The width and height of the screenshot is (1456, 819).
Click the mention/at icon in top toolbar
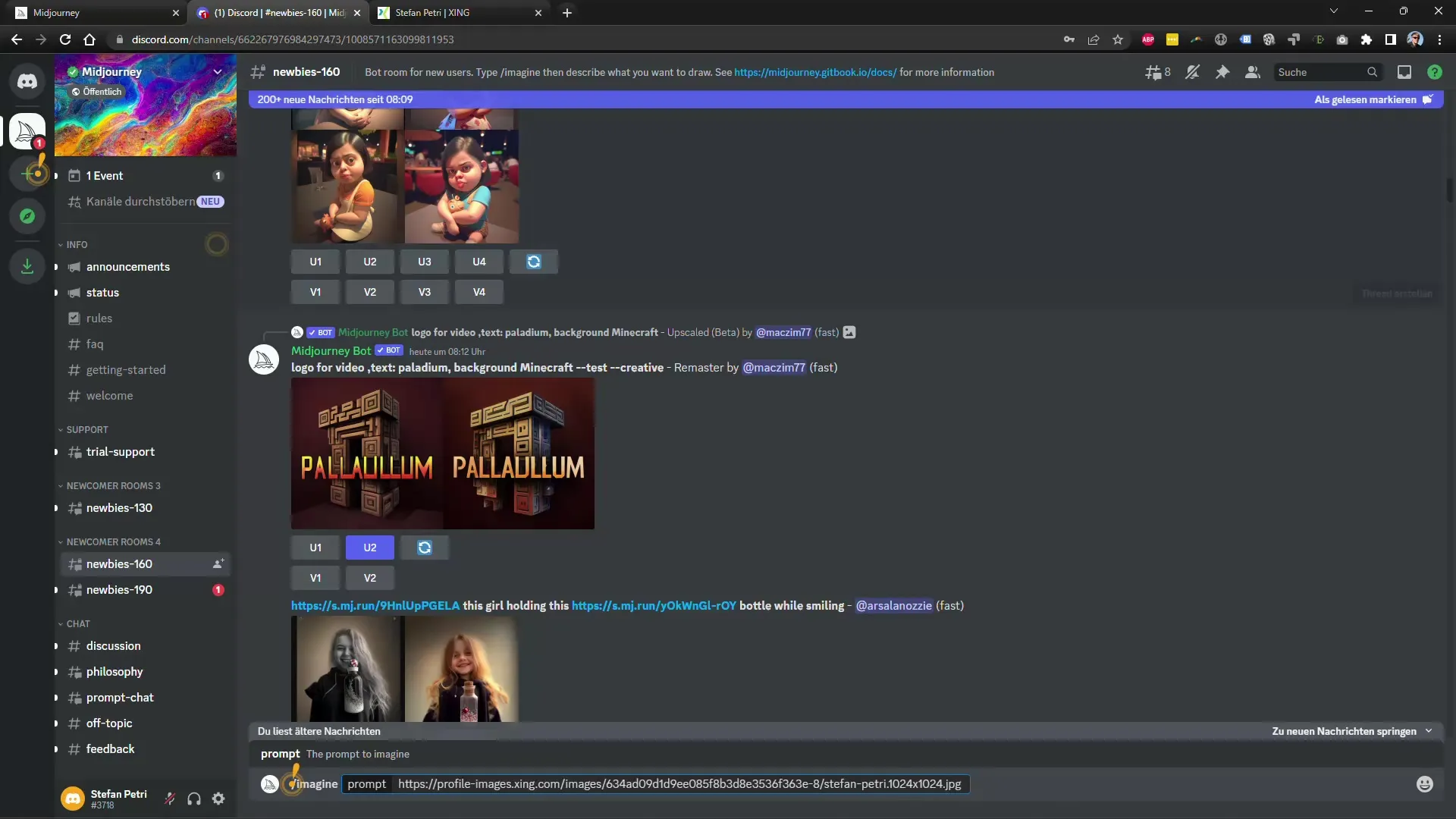[1404, 71]
